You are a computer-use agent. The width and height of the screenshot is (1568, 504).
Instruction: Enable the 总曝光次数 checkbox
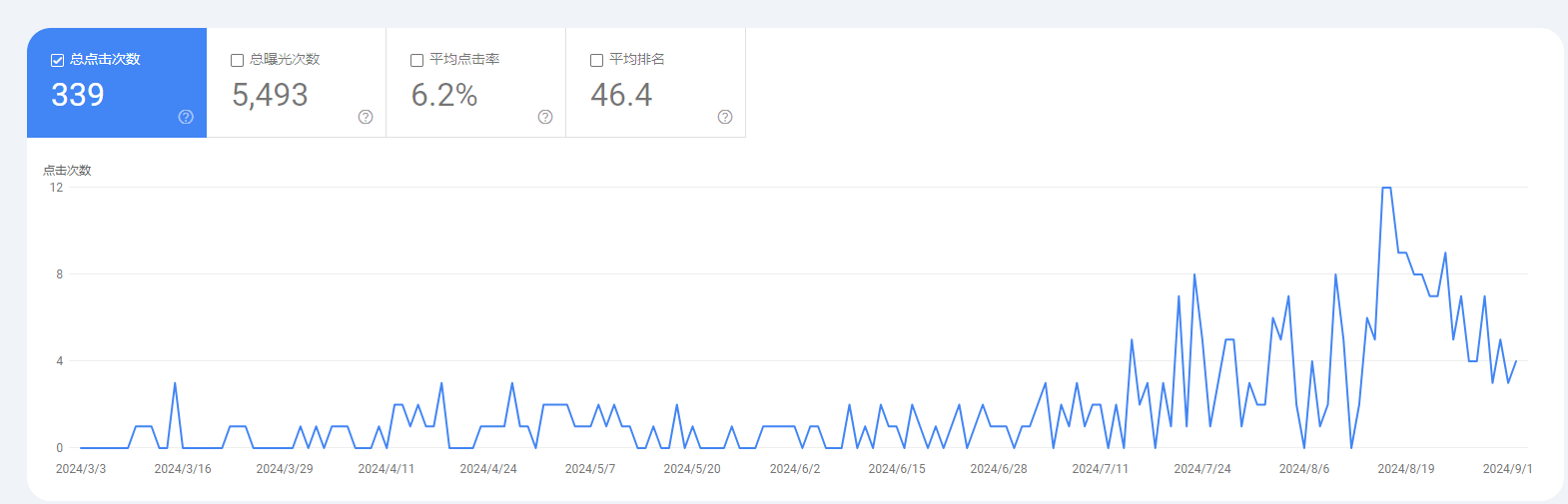[237, 60]
